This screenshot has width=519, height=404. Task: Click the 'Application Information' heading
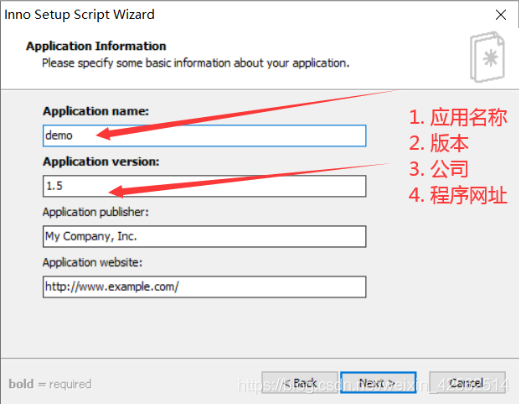(96, 46)
